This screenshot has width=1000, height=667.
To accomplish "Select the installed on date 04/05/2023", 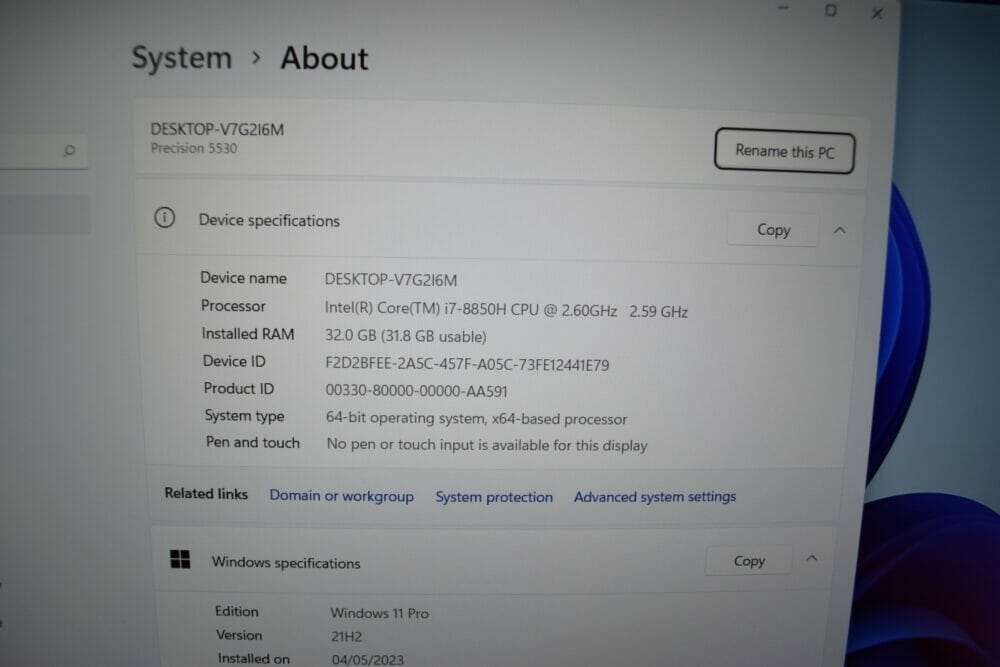I will 367,659.
